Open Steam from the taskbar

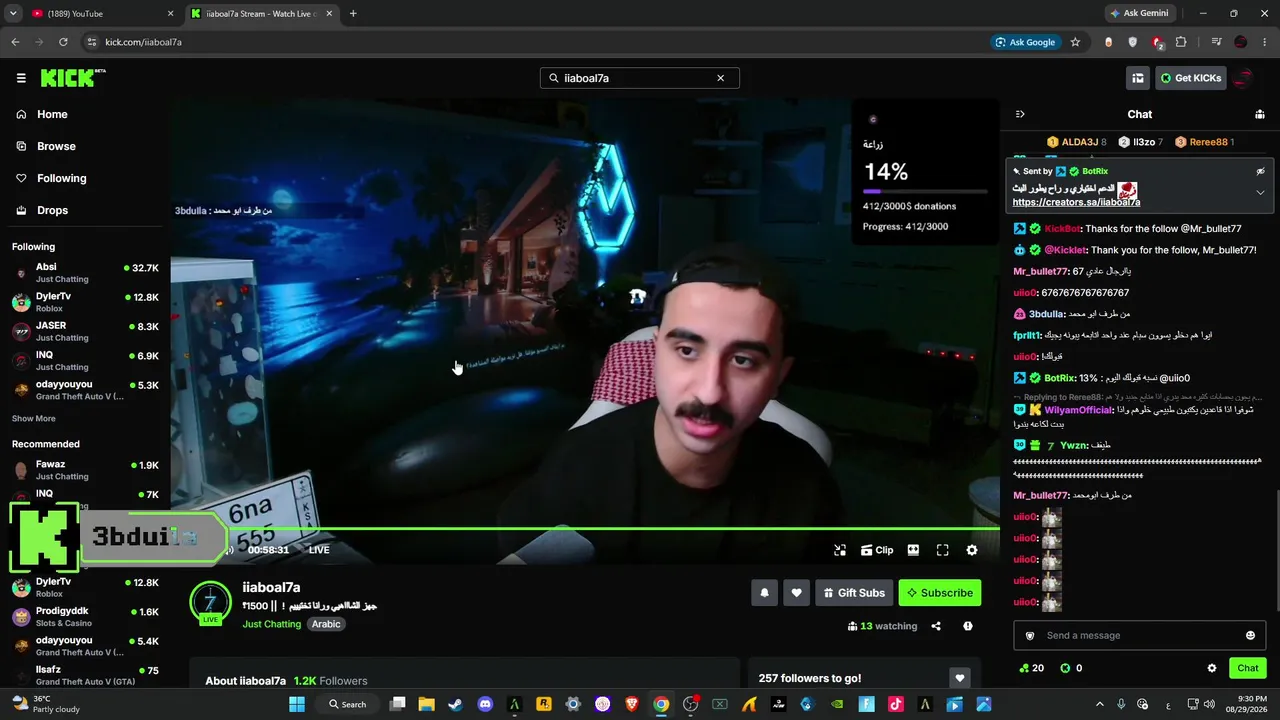coord(456,704)
